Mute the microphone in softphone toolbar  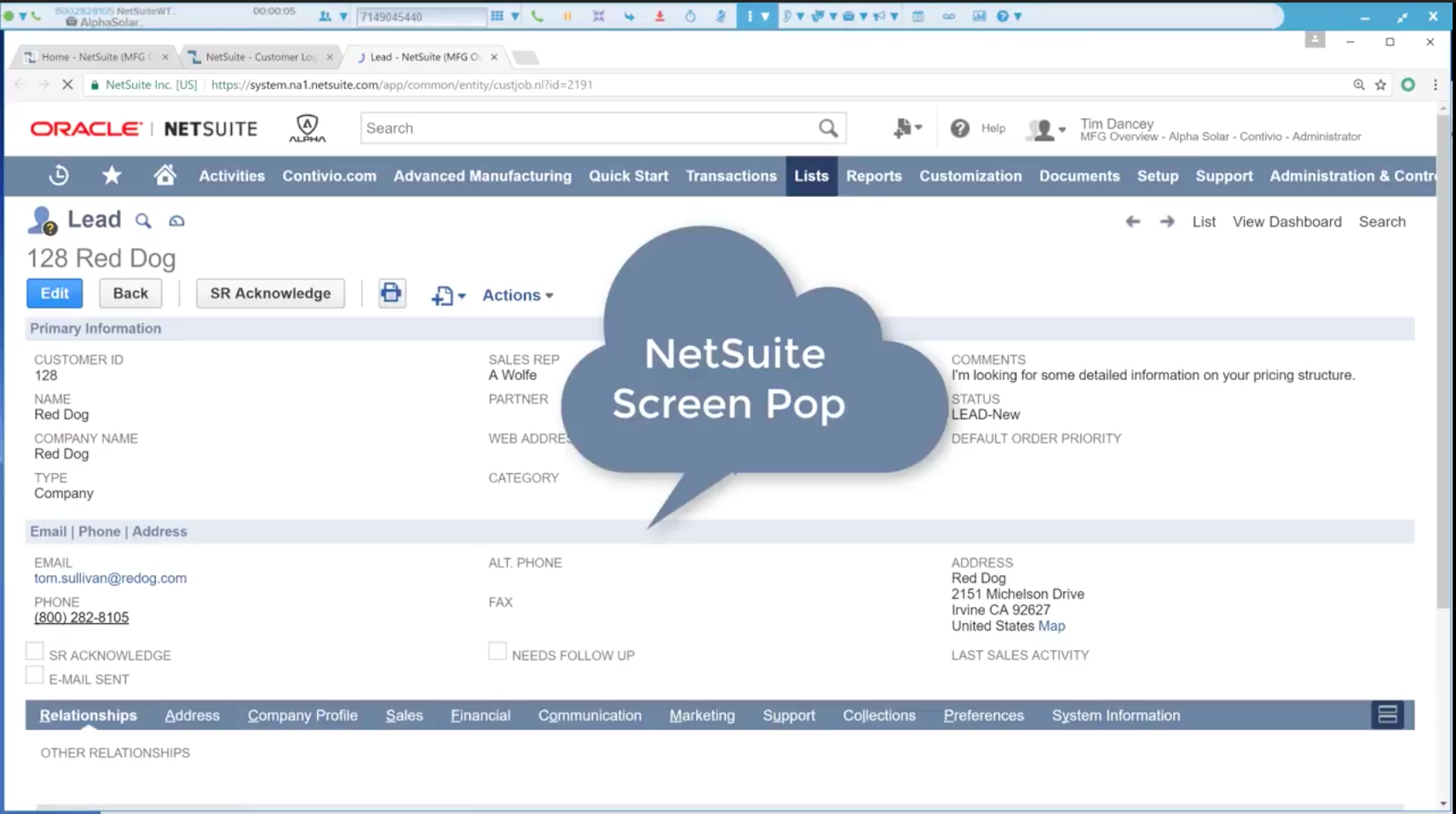pyautogui.click(x=721, y=16)
